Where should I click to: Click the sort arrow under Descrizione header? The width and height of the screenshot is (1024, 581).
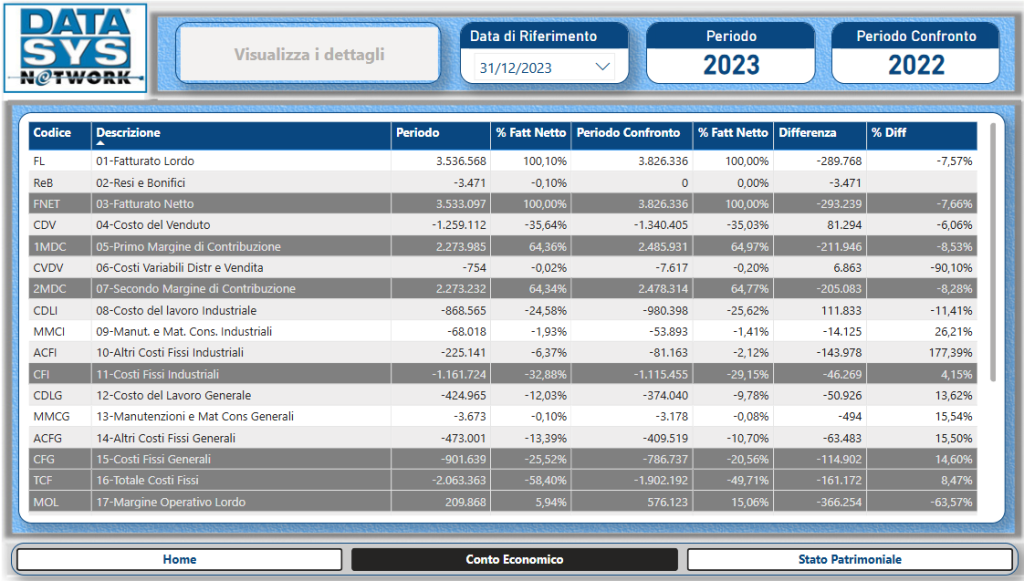101,144
